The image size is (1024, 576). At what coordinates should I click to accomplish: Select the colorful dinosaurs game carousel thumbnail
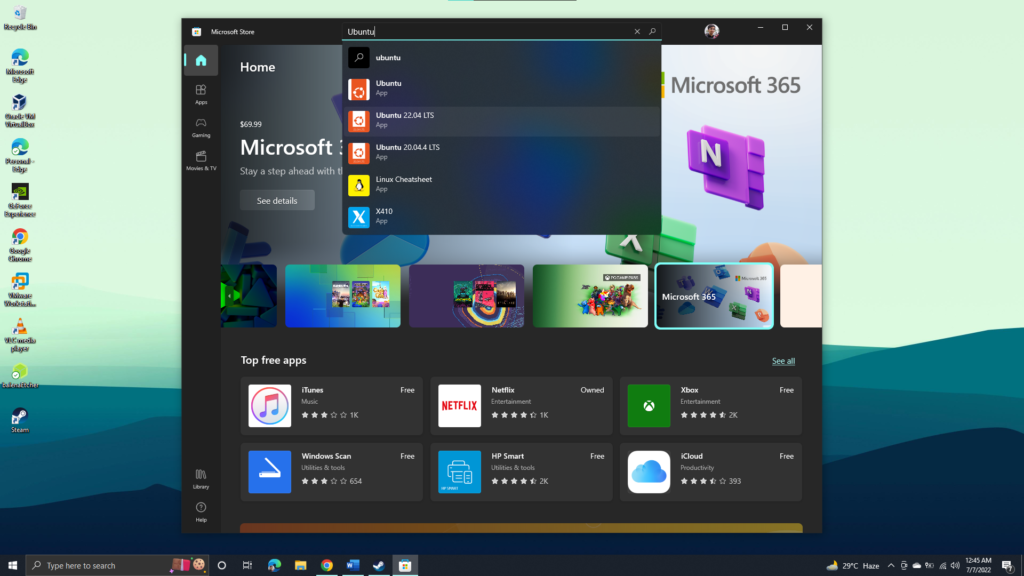pos(590,296)
